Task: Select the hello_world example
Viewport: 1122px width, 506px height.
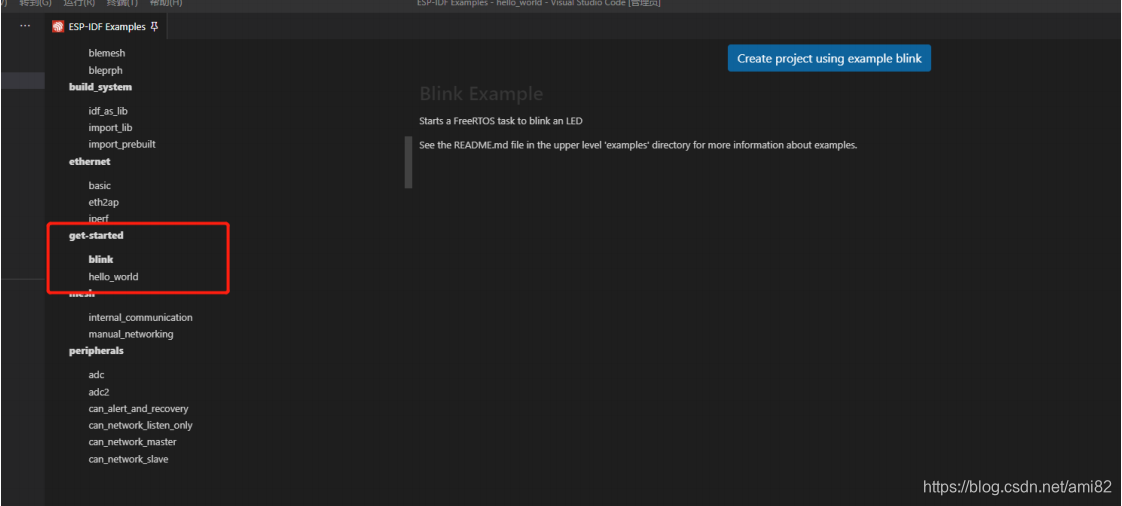Action: coord(113,276)
